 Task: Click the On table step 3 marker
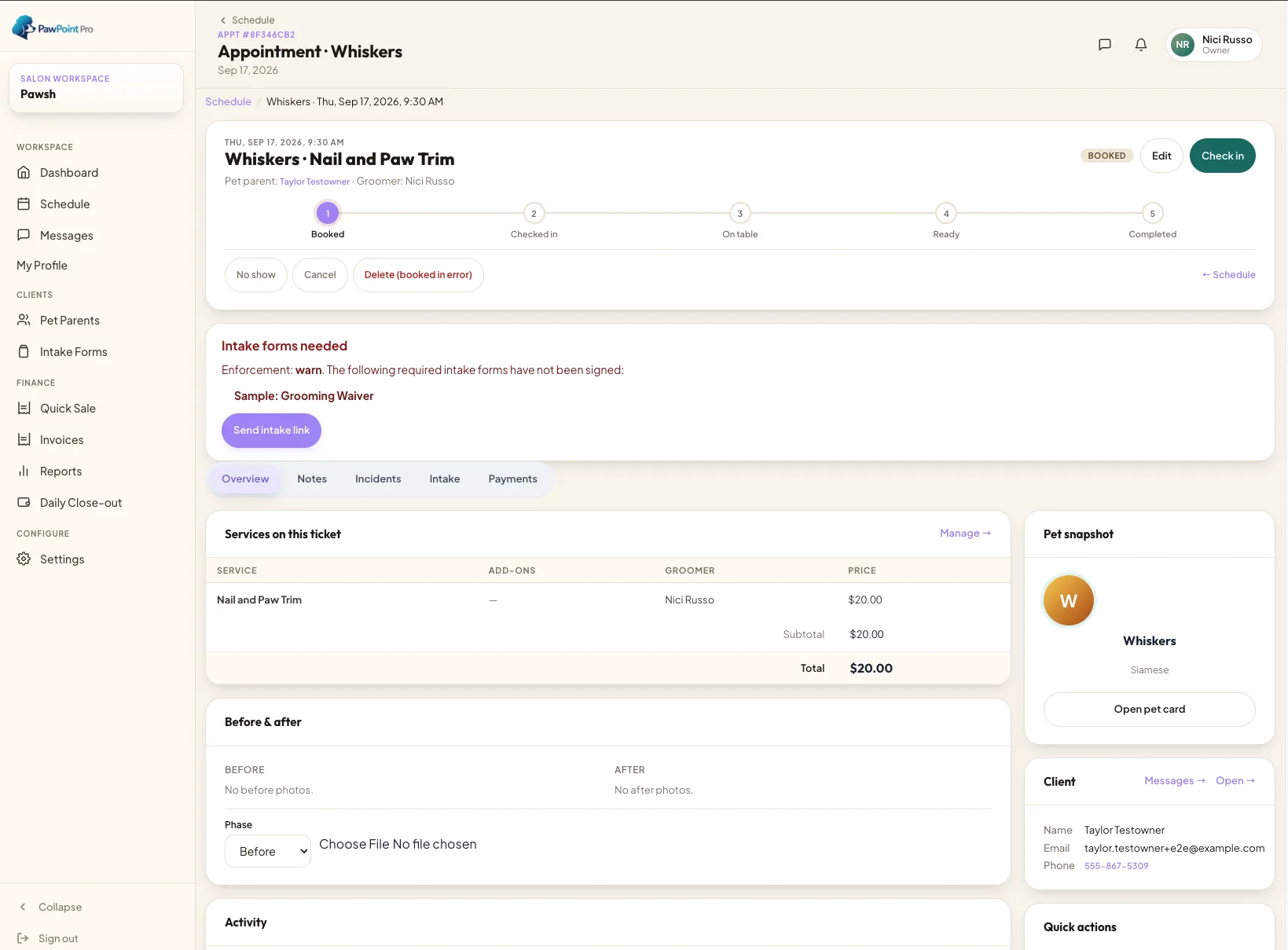point(740,213)
